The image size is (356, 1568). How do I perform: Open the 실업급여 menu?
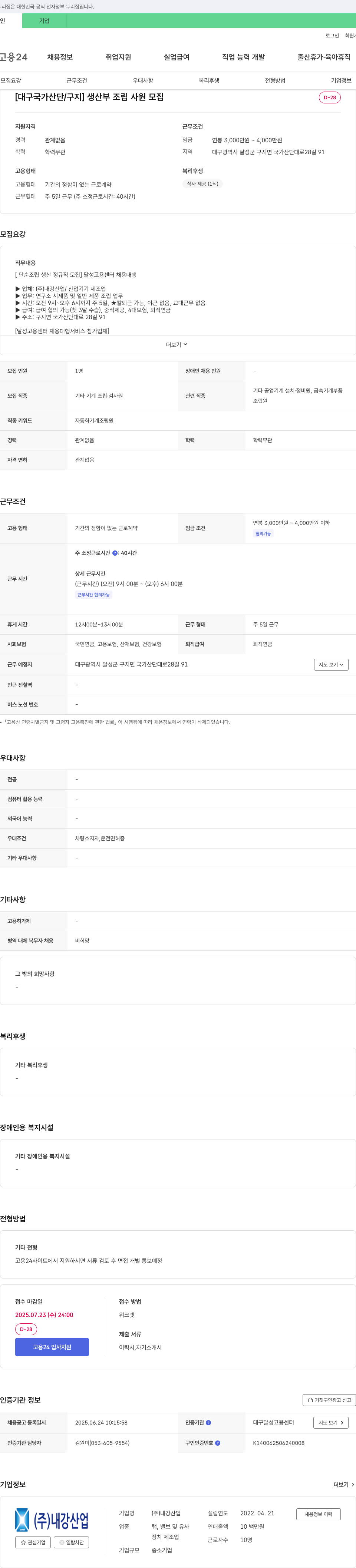pyautogui.click(x=177, y=57)
